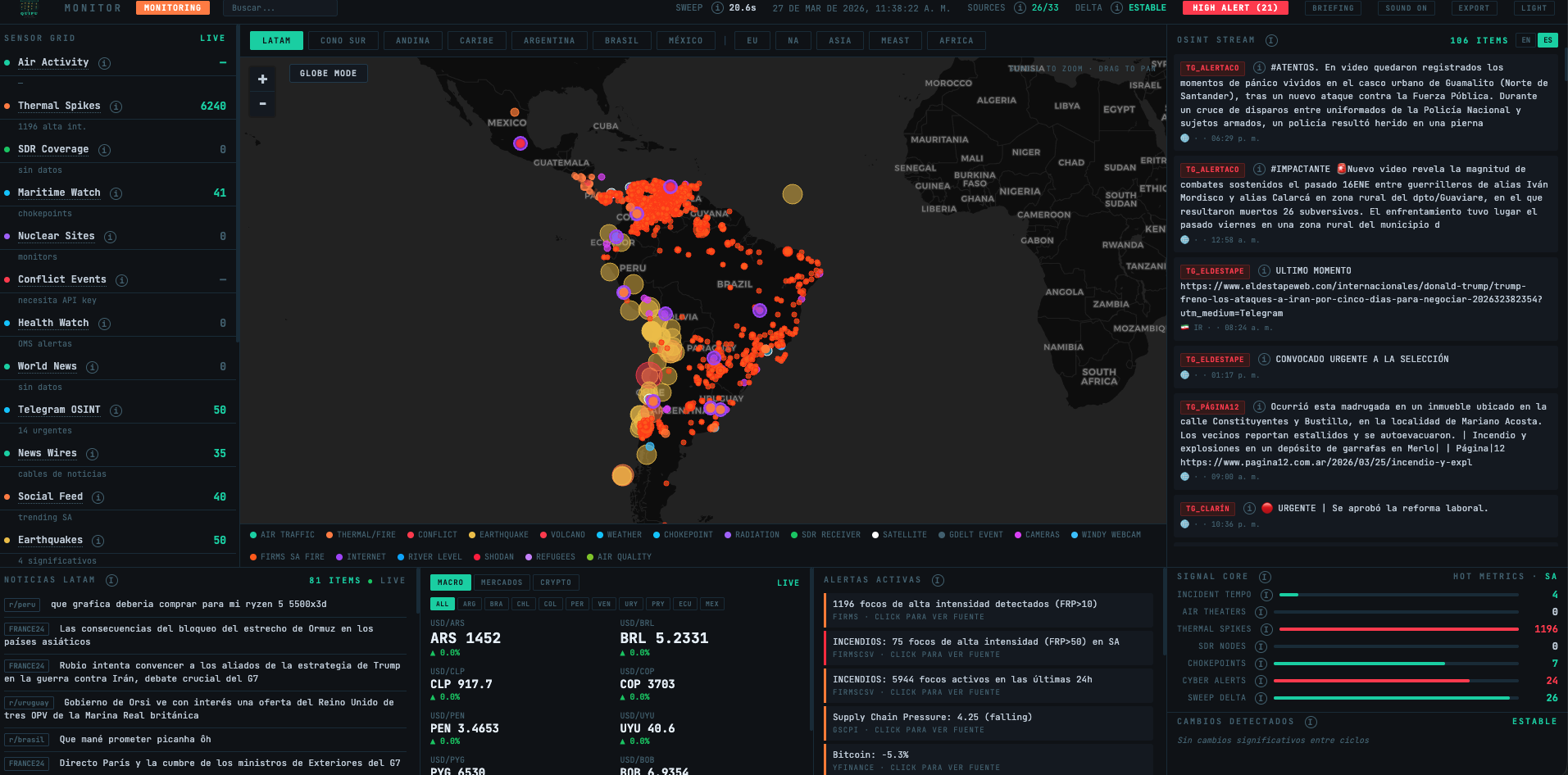Enable GLOBE MODE on the map

(x=328, y=73)
